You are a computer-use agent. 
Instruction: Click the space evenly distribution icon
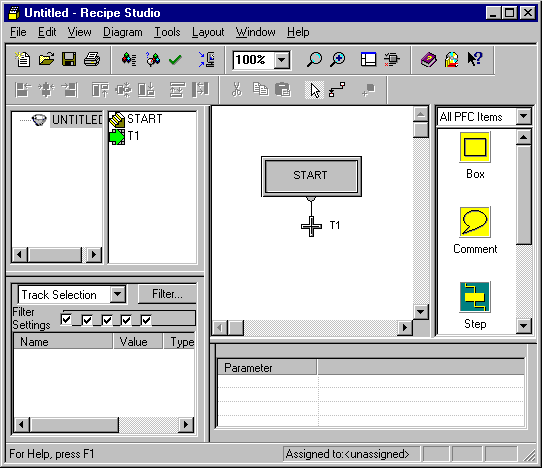177,90
